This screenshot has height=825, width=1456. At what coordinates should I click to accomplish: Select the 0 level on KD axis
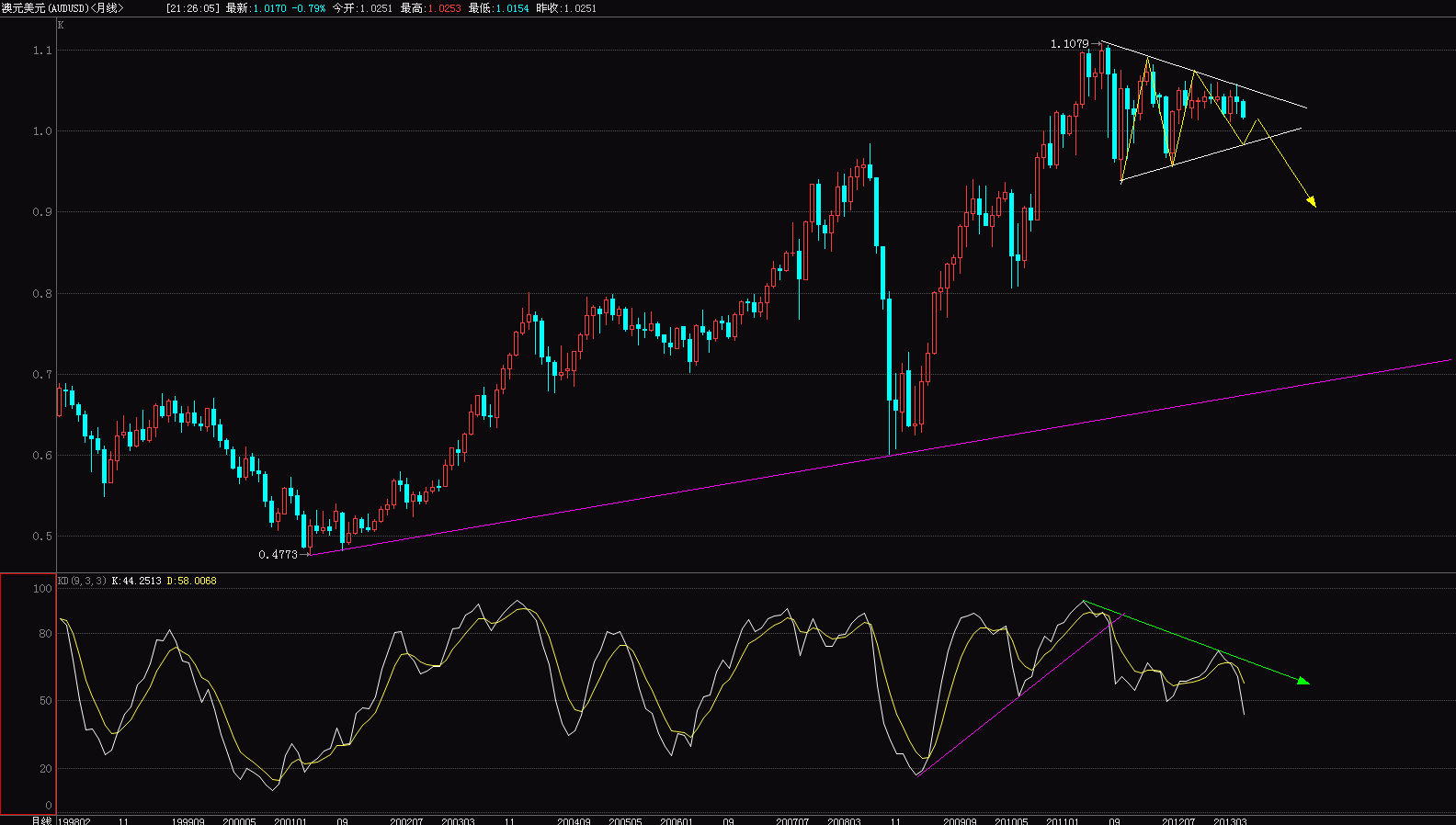pyautogui.click(x=49, y=806)
